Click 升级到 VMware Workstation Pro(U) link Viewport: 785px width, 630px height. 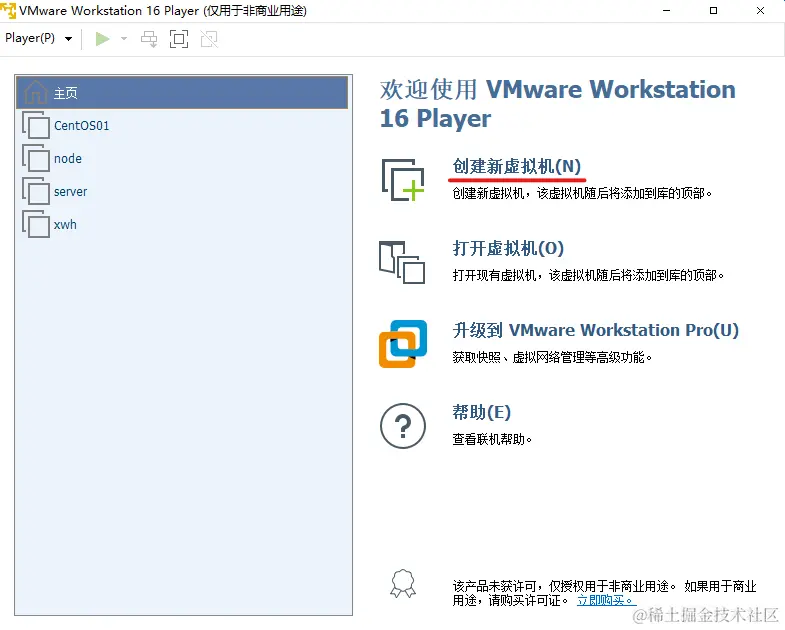pos(596,330)
